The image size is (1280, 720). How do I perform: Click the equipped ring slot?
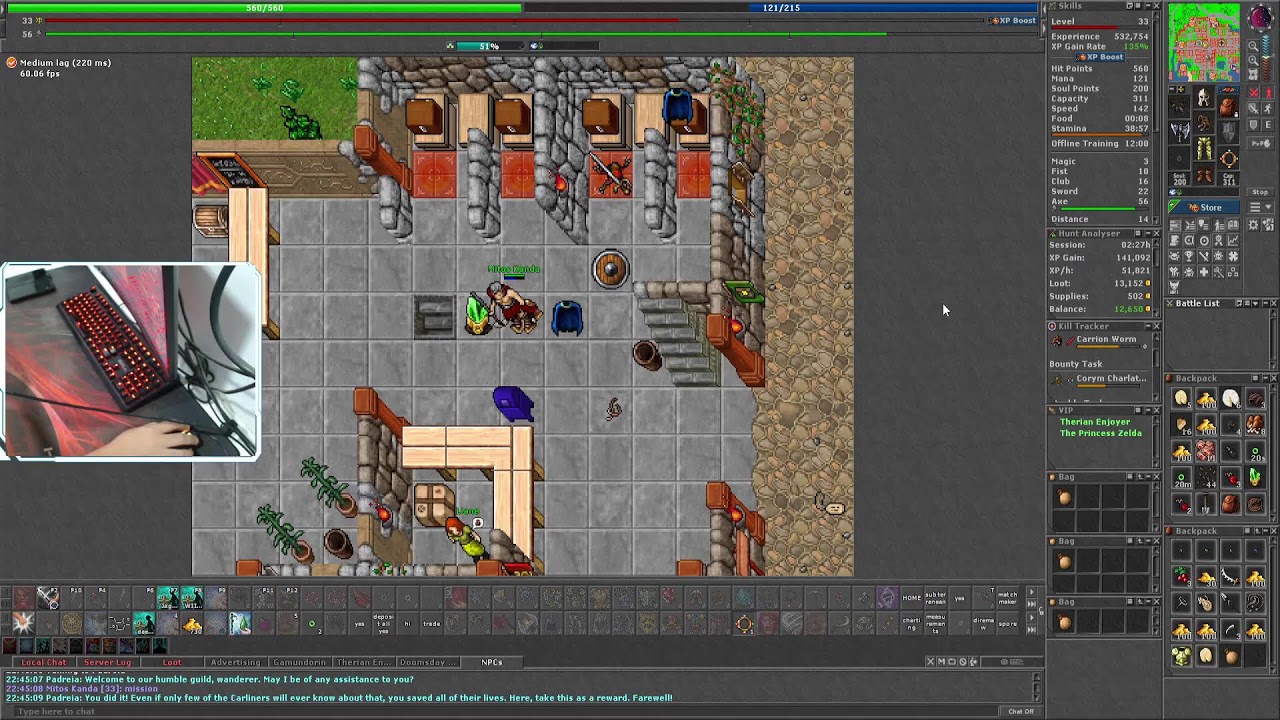[x=1229, y=158]
